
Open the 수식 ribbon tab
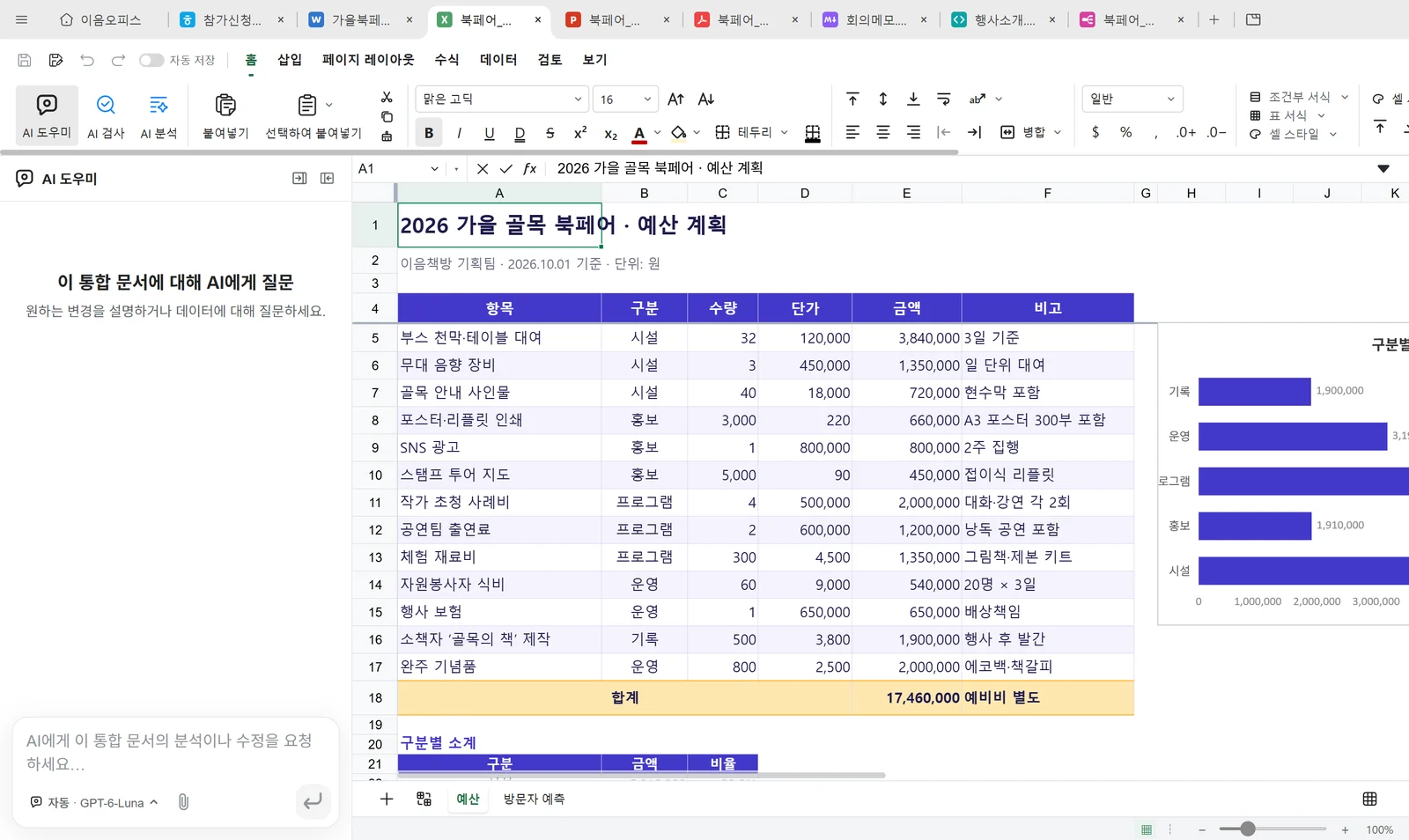coord(446,60)
